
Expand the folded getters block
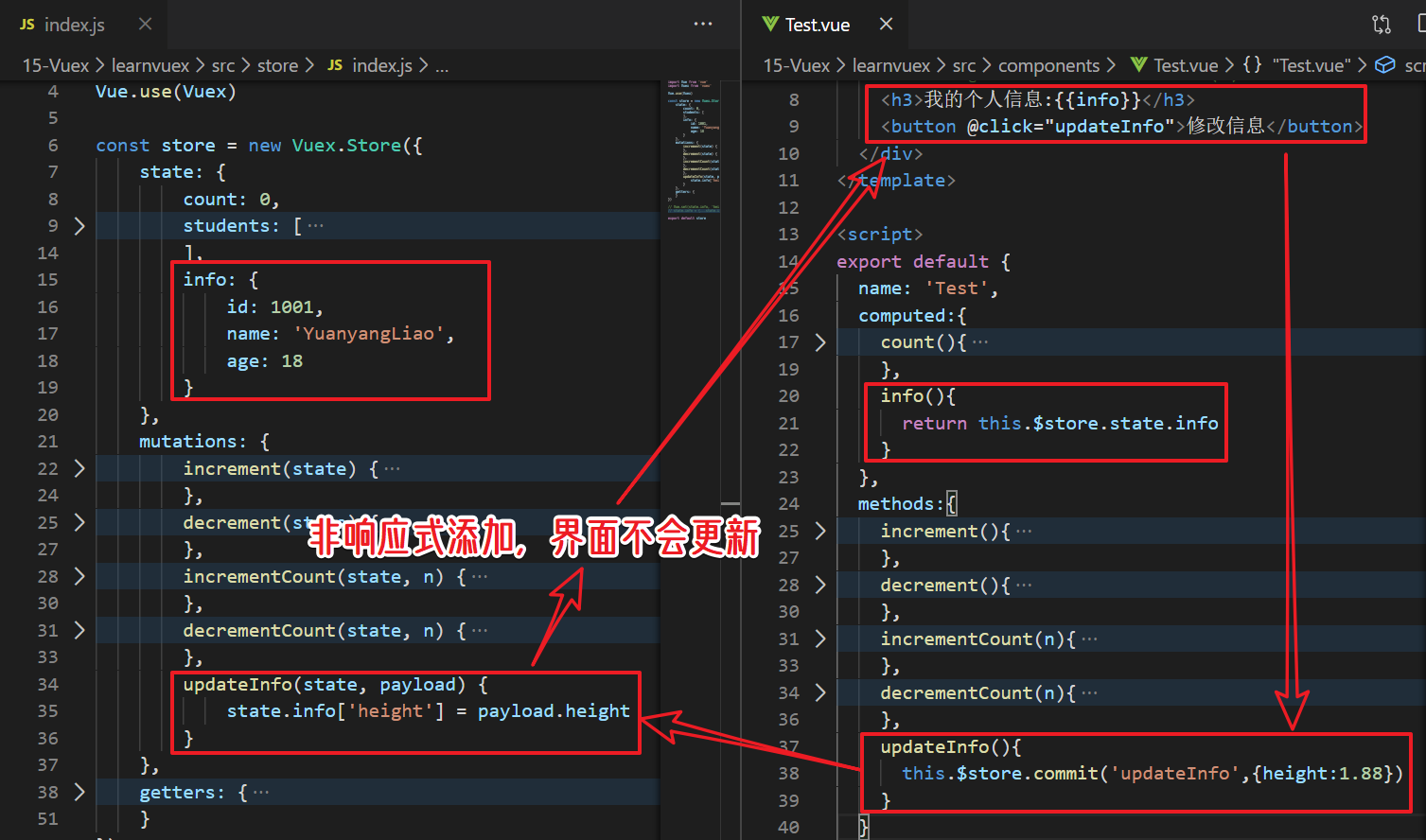pyautogui.click(x=79, y=793)
